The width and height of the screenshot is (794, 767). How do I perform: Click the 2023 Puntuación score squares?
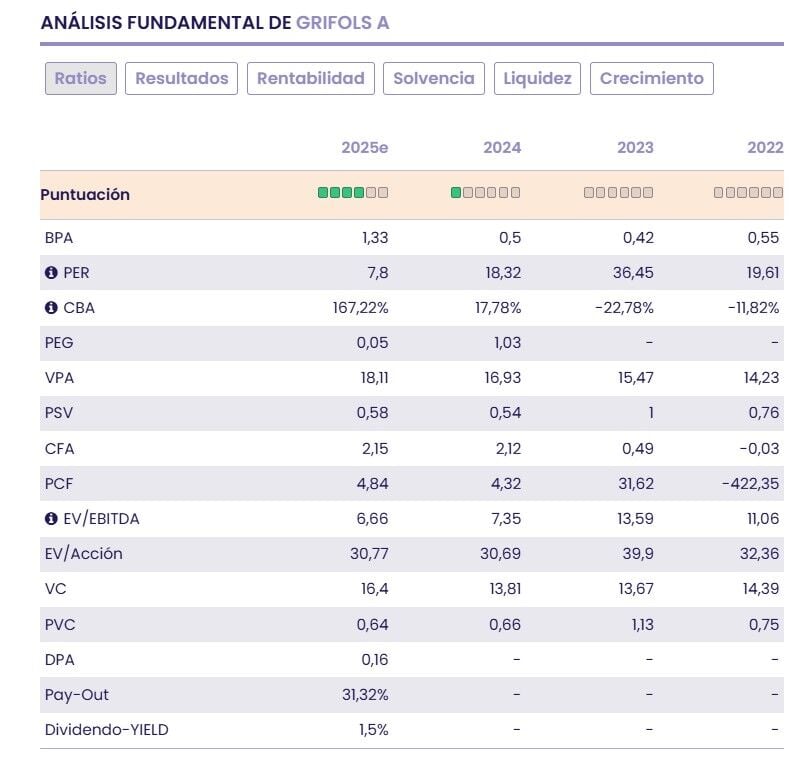[x=619, y=193]
